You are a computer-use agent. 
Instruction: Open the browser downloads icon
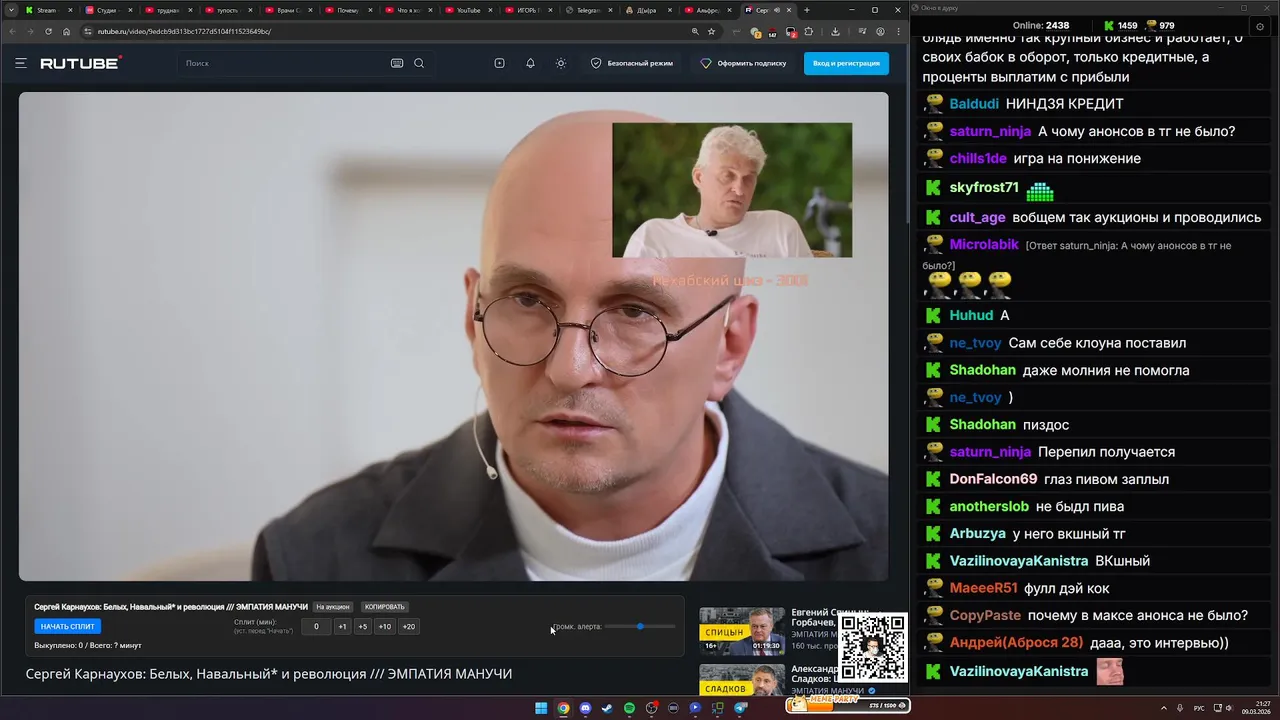[x=835, y=31]
